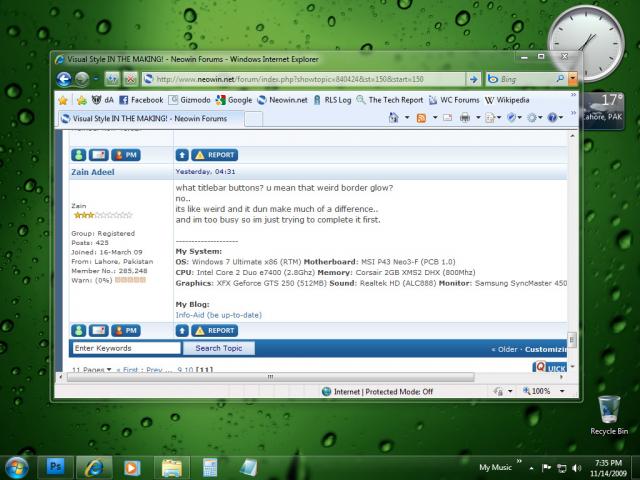This screenshot has height=480, width=640.
Task: Open the Tools gear menu
Action: (x=534, y=118)
